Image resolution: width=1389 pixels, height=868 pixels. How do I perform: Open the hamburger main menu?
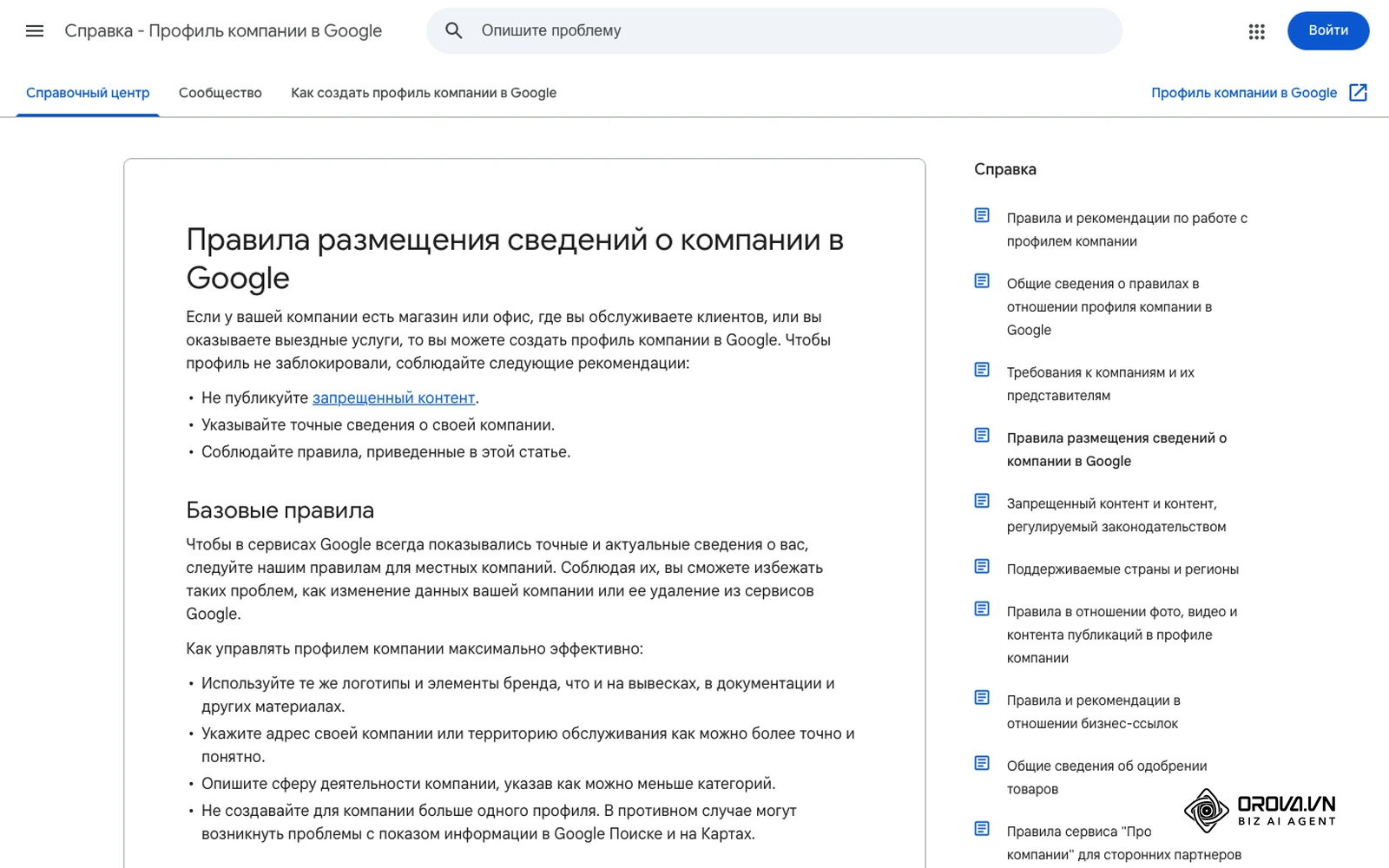pyautogui.click(x=35, y=31)
